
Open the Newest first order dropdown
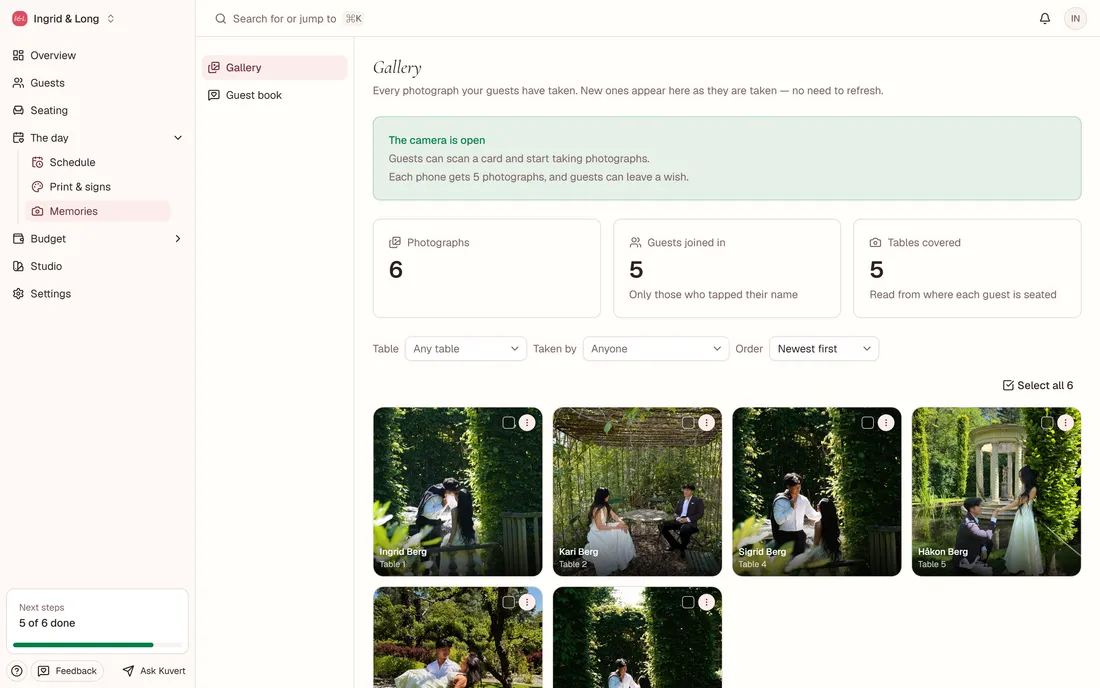point(824,349)
